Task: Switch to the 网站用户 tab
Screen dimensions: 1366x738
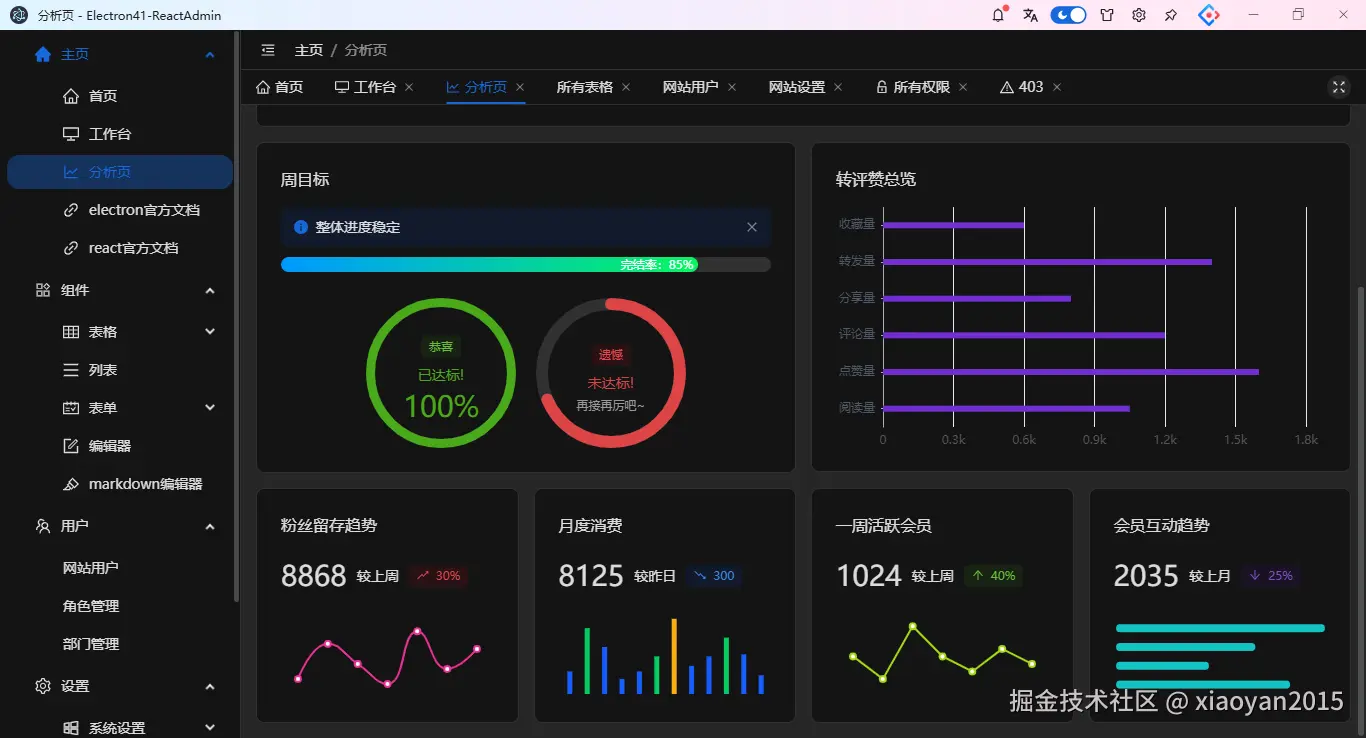Action: click(x=691, y=87)
